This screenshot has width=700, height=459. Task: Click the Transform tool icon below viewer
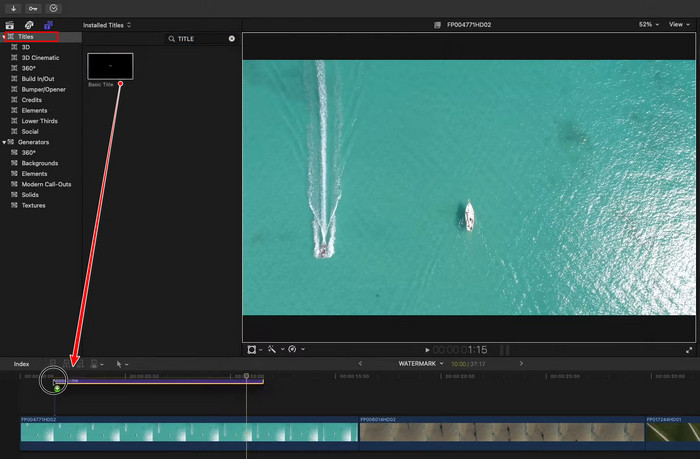[252, 350]
